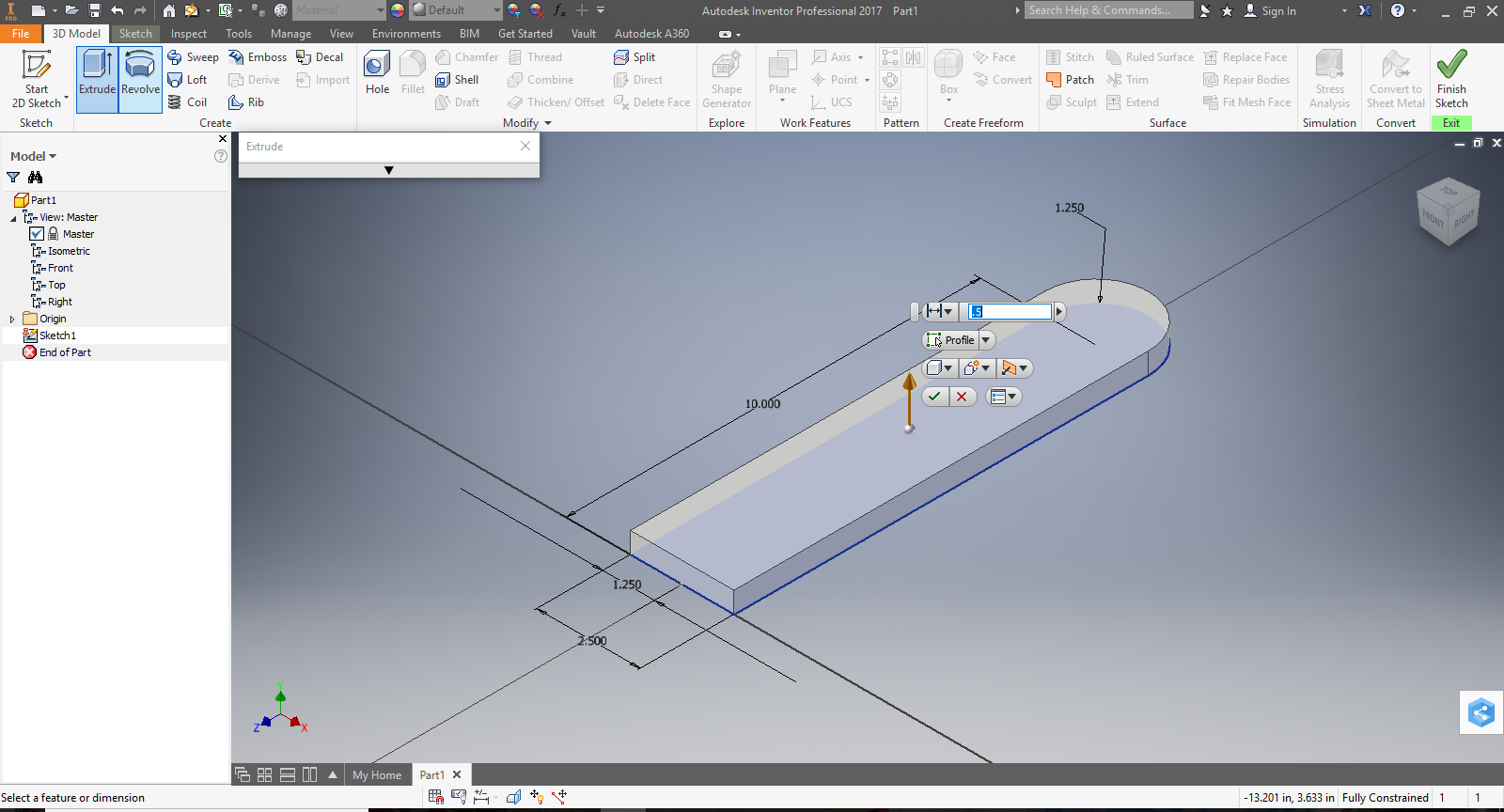The height and width of the screenshot is (812, 1504).
Task: Open the My Home document tab
Action: pyautogui.click(x=377, y=775)
